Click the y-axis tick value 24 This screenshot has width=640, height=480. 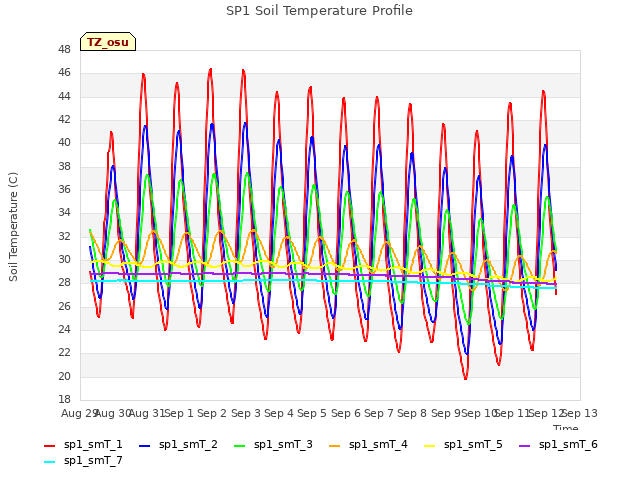[x=64, y=329]
